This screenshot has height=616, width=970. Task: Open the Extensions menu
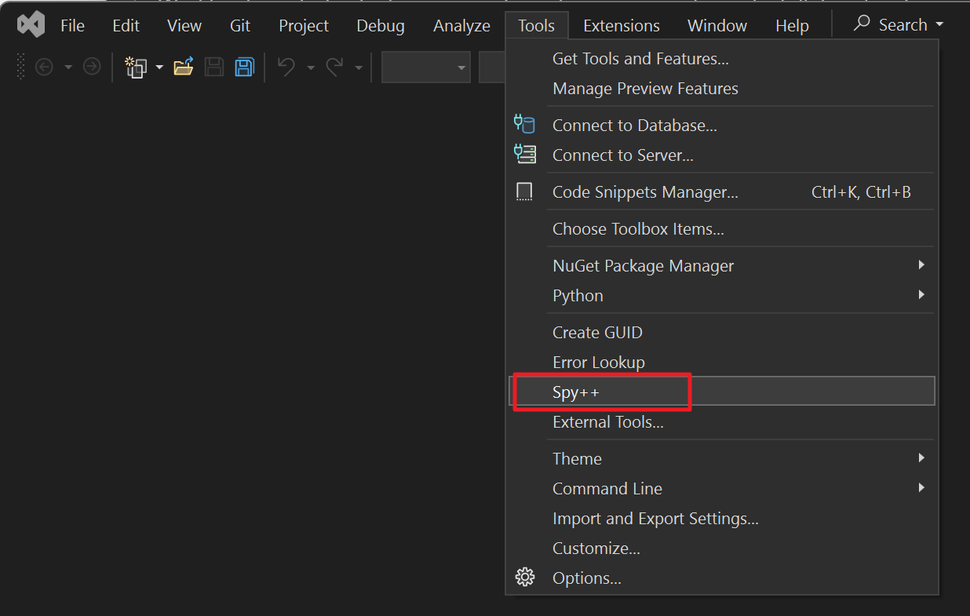(x=620, y=25)
